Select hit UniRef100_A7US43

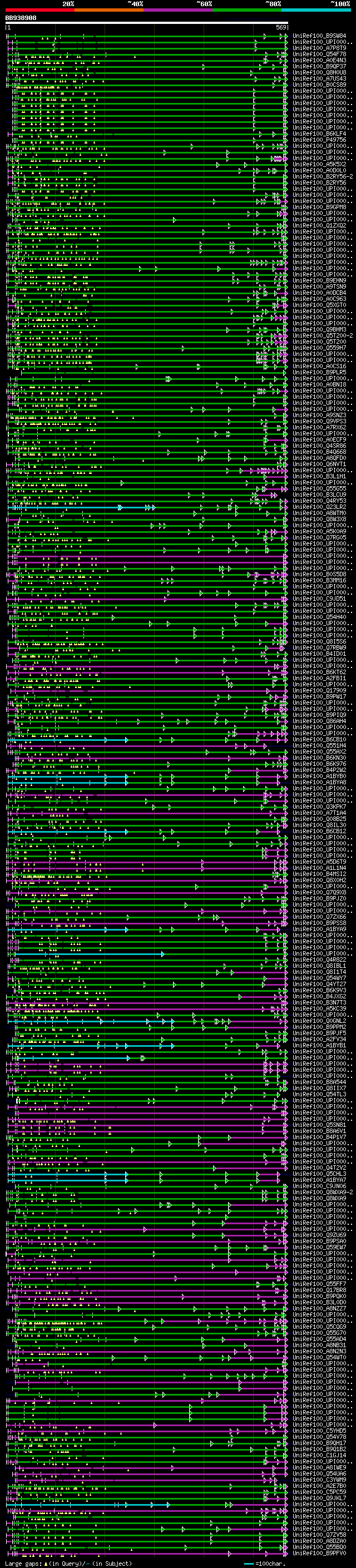(319, 78)
